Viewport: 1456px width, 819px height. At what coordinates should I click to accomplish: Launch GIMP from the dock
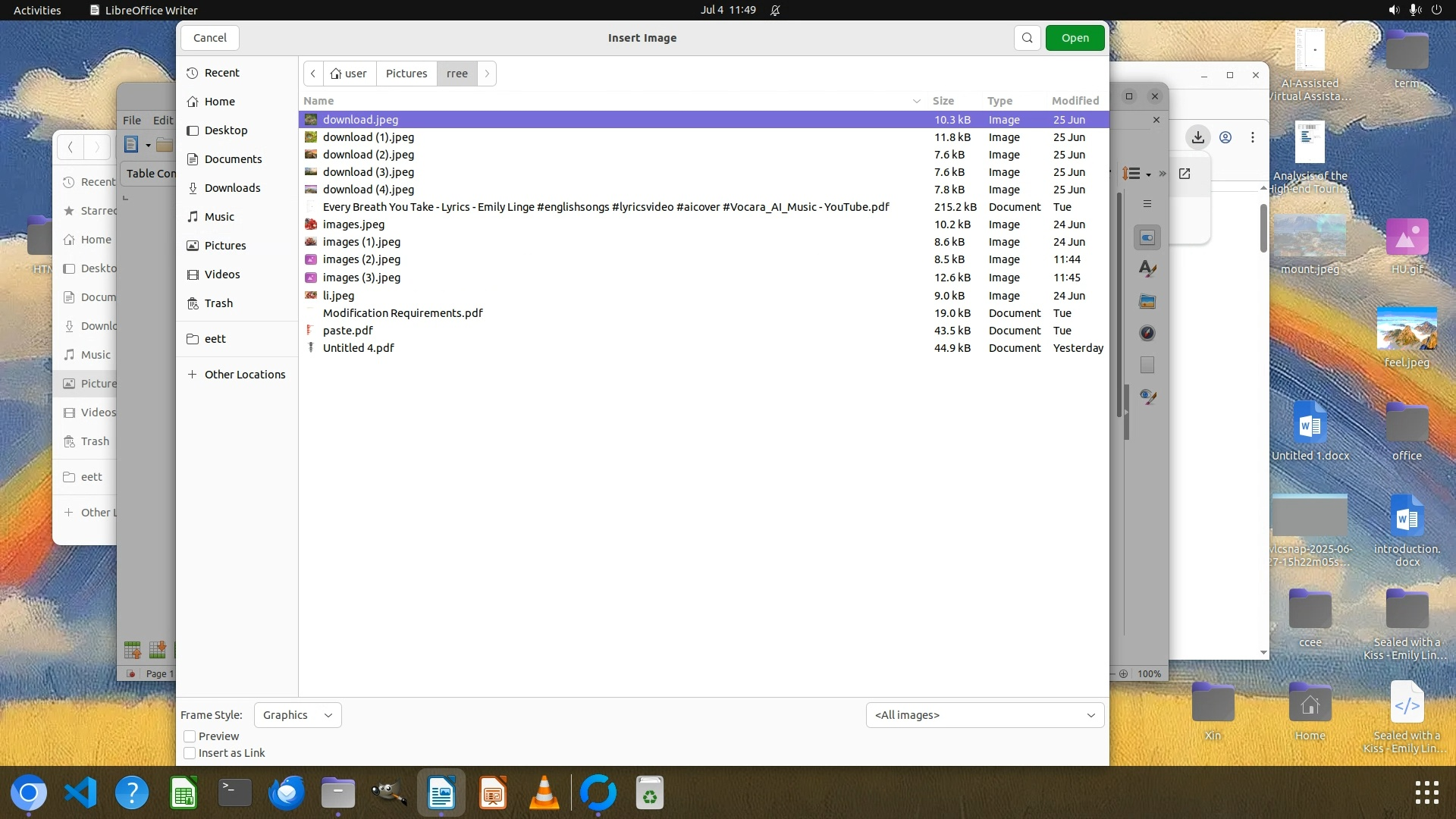[389, 793]
